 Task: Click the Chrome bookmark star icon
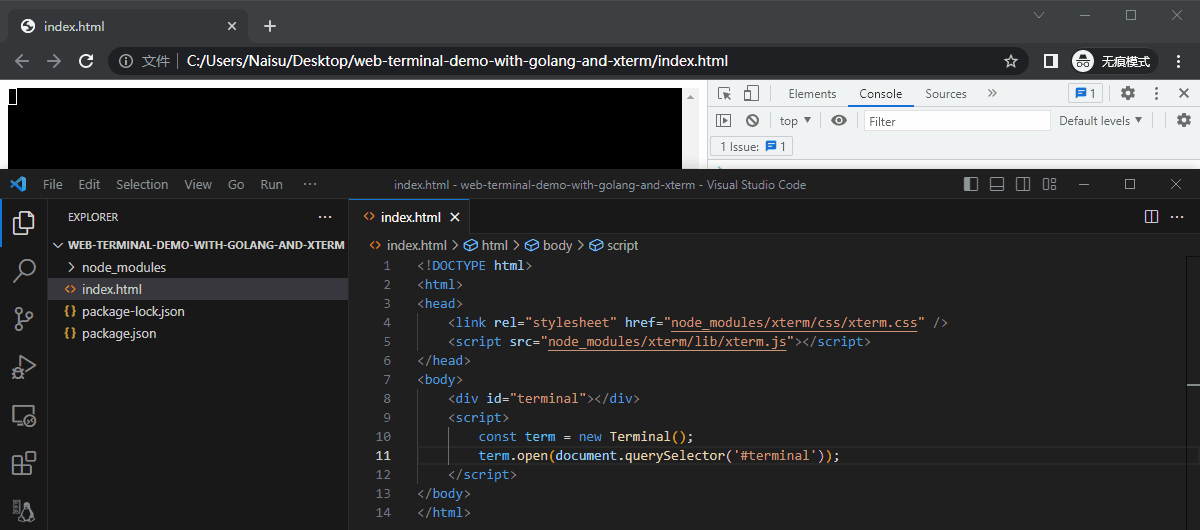click(1011, 61)
